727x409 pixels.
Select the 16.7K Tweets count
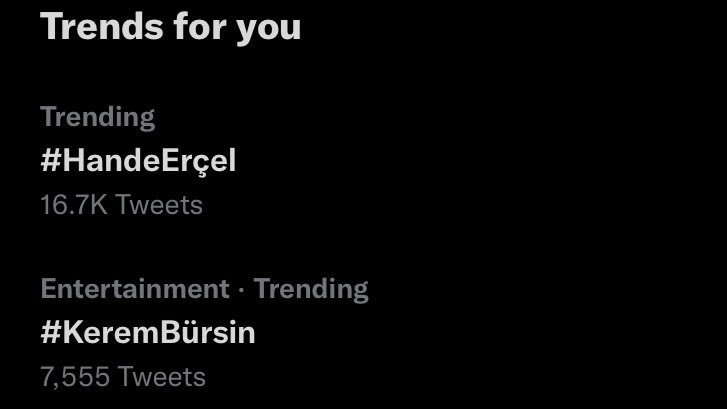click(x=121, y=205)
